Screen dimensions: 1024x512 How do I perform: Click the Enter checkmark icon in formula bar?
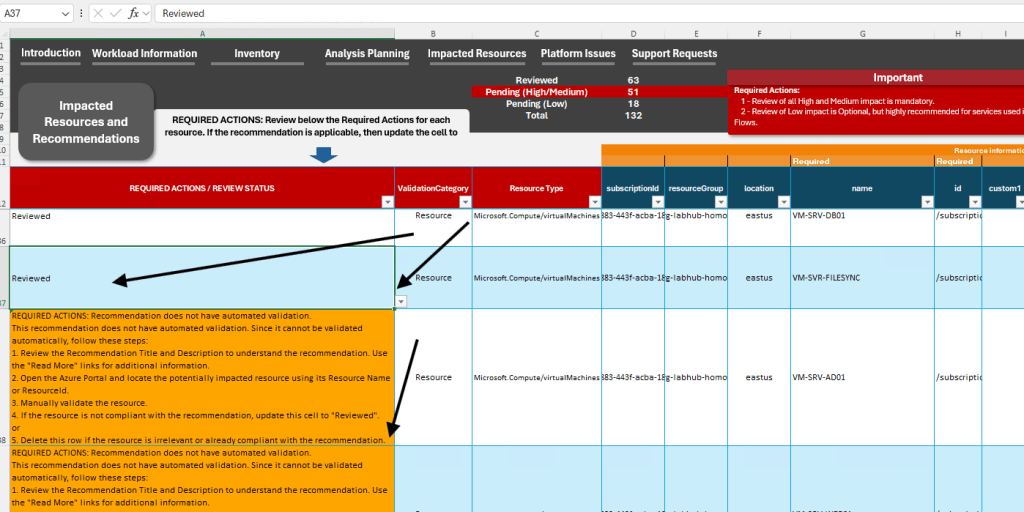(x=117, y=14)
